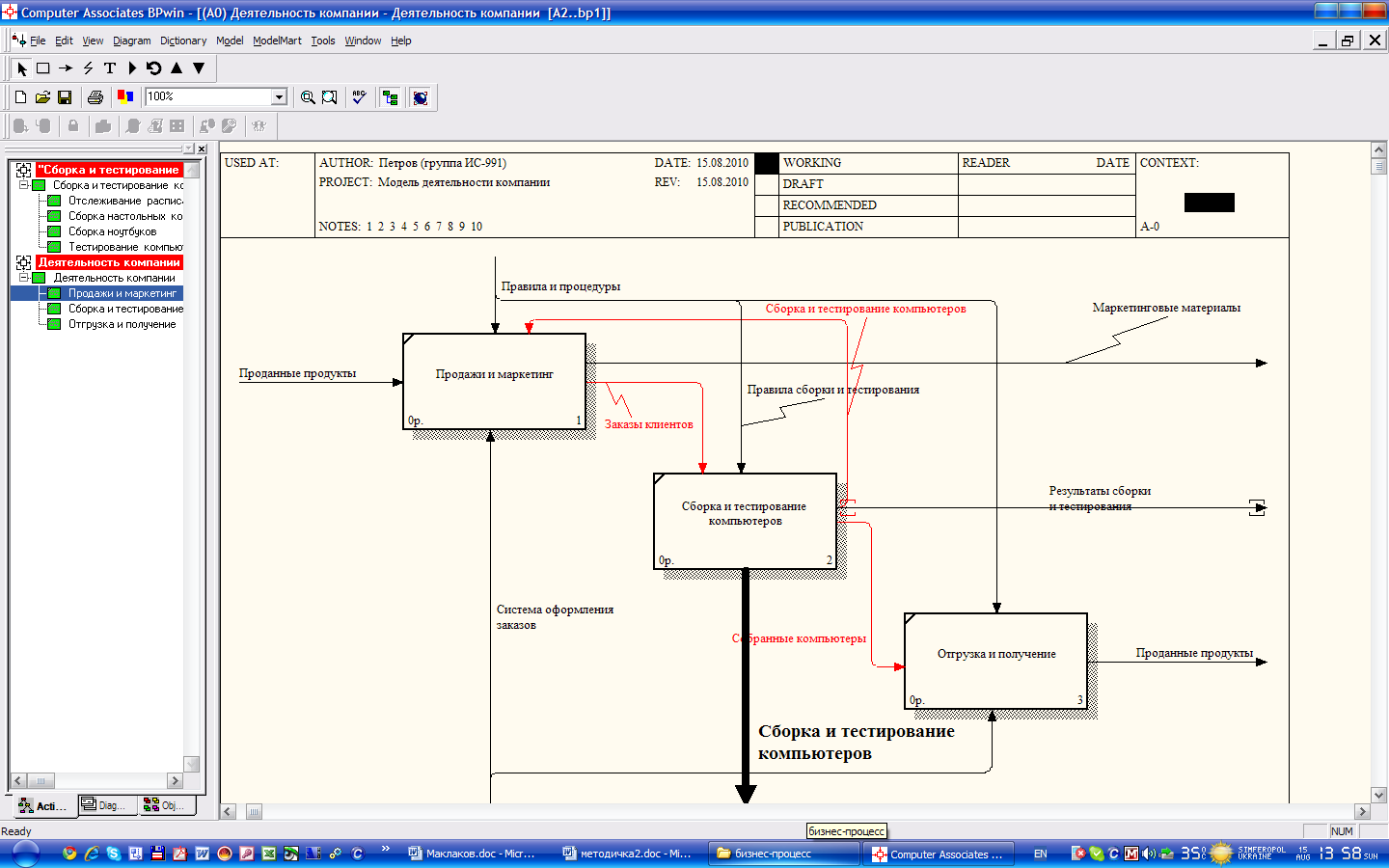The height and width of the screenshot is (868, 1389).
Task: Click the label 'Маркетинговые материалы'
Action: (1166, 308)
